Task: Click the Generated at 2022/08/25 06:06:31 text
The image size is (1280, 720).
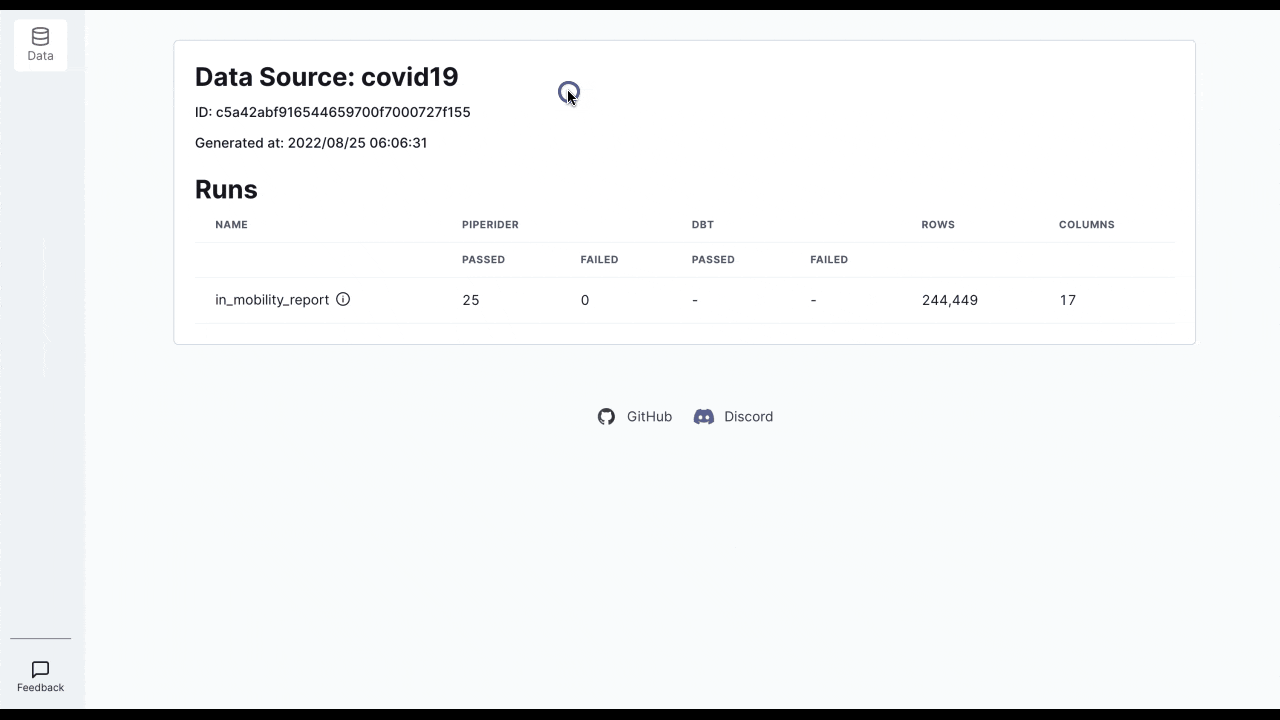Action: tap(311, 143)
